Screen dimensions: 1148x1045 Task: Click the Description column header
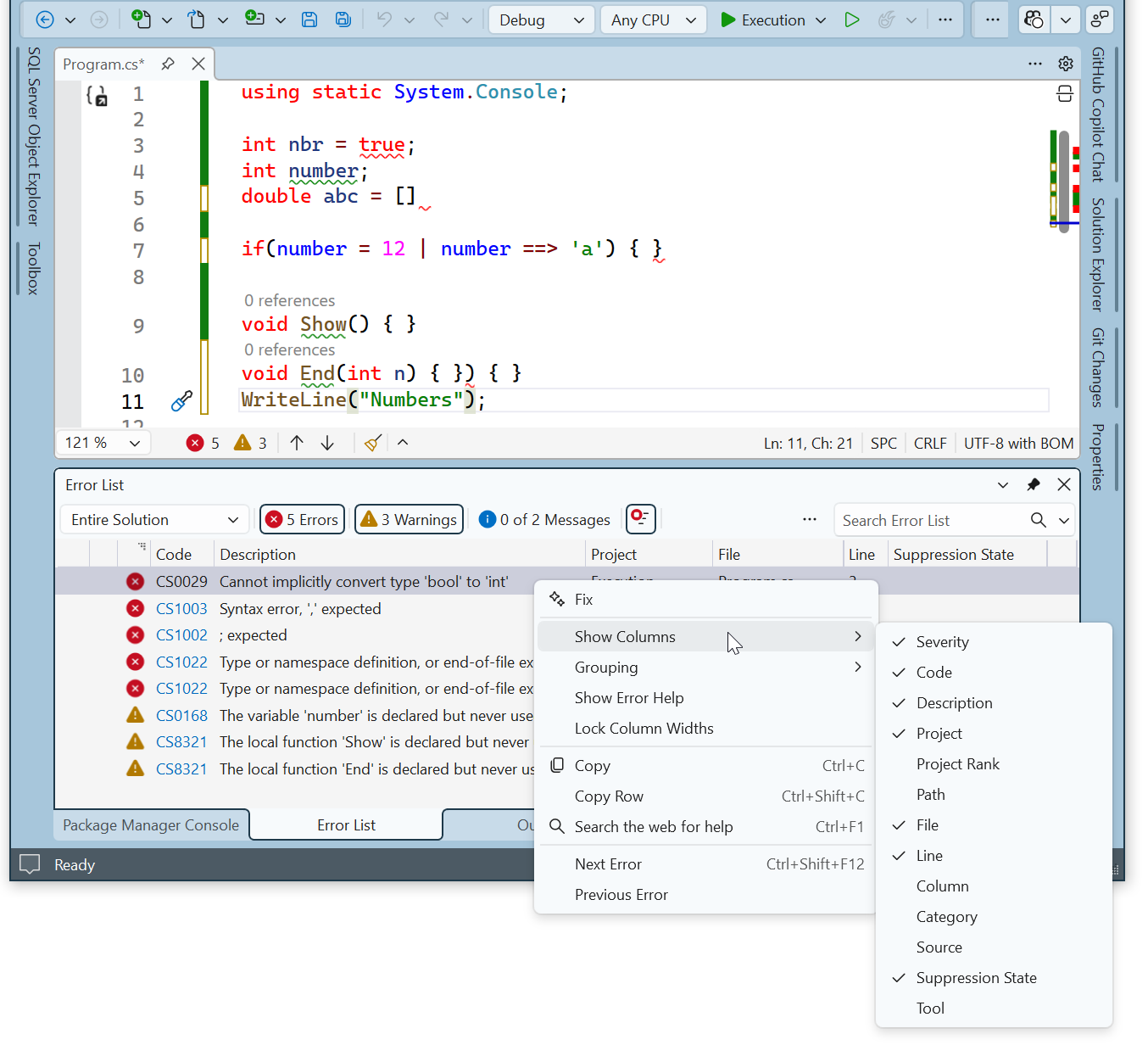click(x=399, y=555)
